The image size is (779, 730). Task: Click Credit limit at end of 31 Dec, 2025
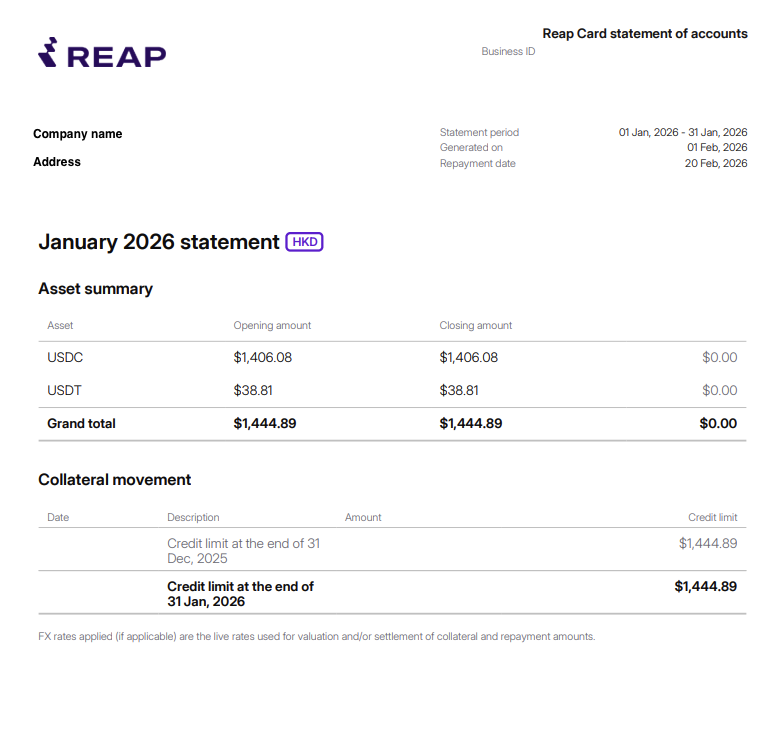[x=243, y=551]
